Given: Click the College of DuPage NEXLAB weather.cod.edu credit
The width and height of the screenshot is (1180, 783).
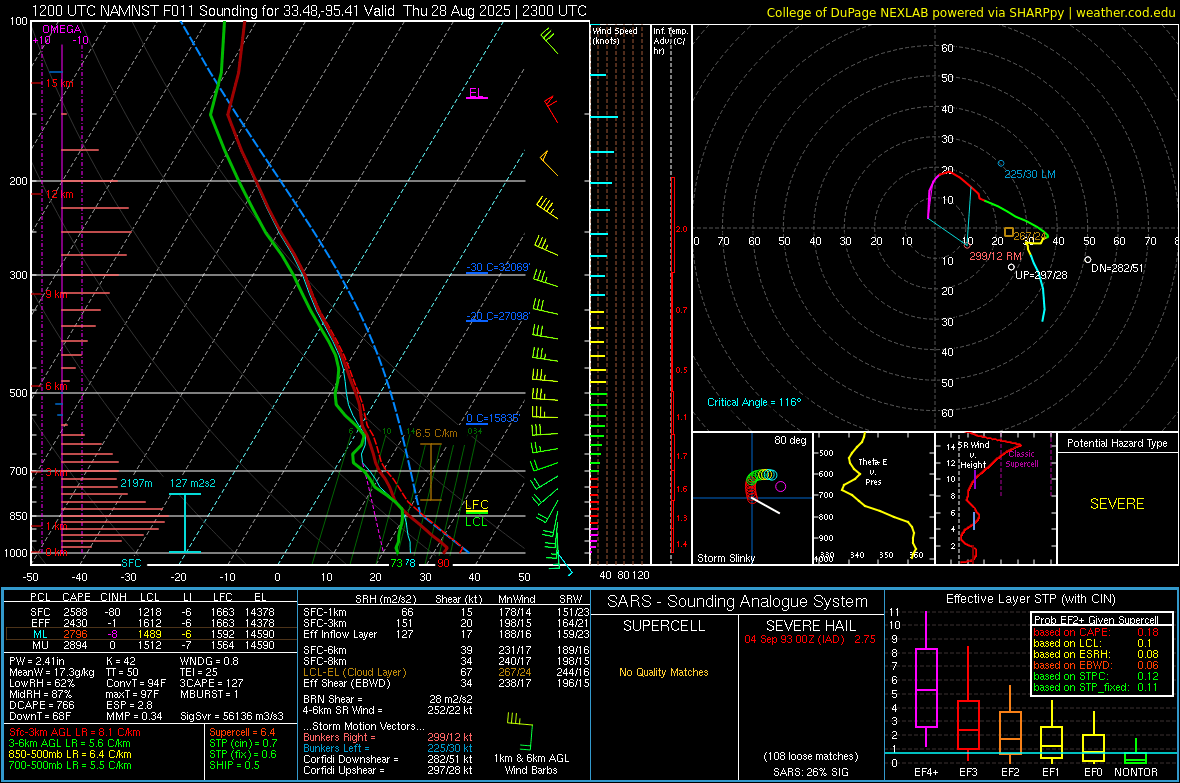Looking at the screenshot, I should coord(970,12).
